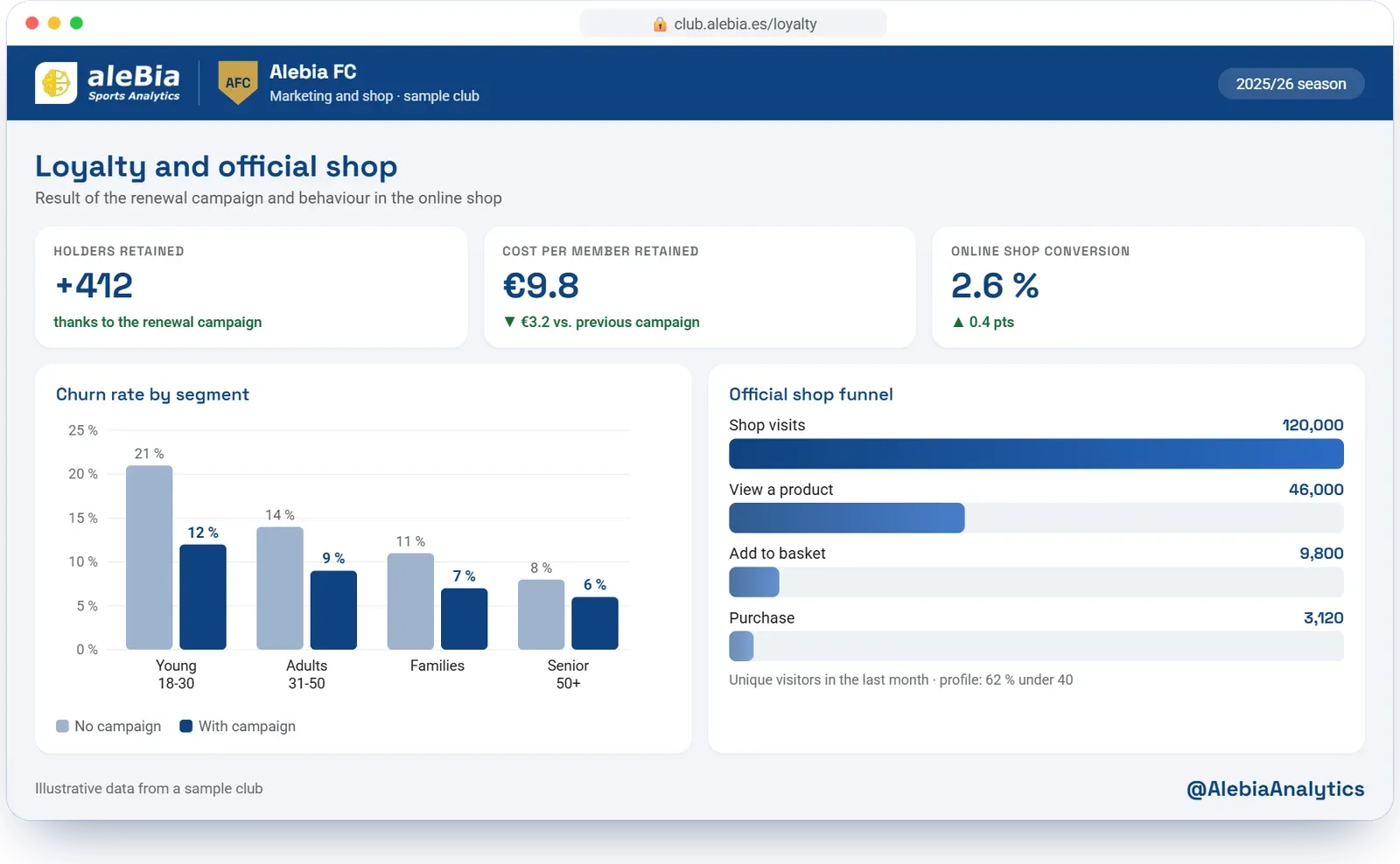
Task: Click the club.alebia.es/loyalty address bar
Action: point(733,24)
